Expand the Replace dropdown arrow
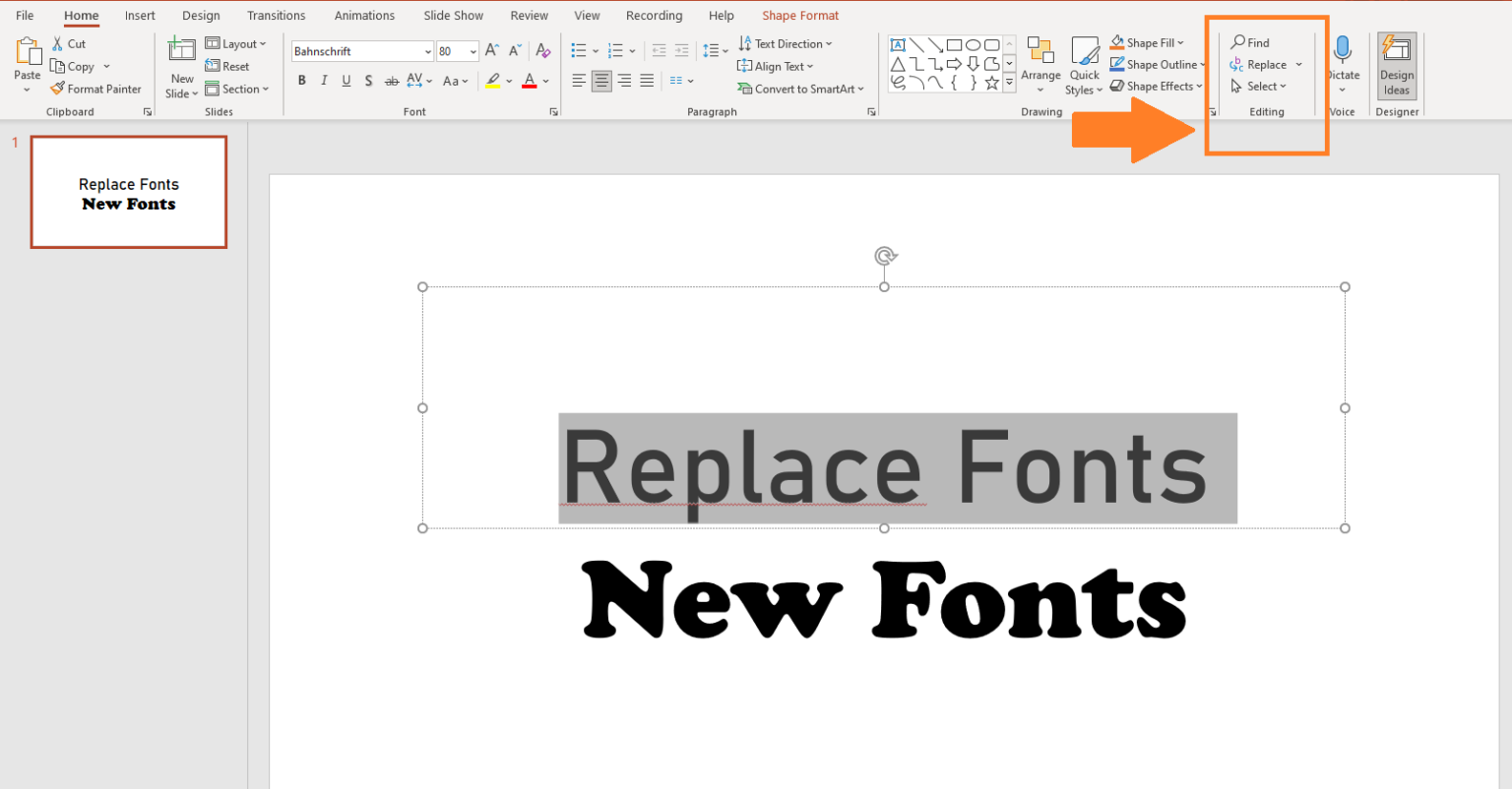The width and height of the screenshot is (1512, 789). click(x=1298, y=65)
